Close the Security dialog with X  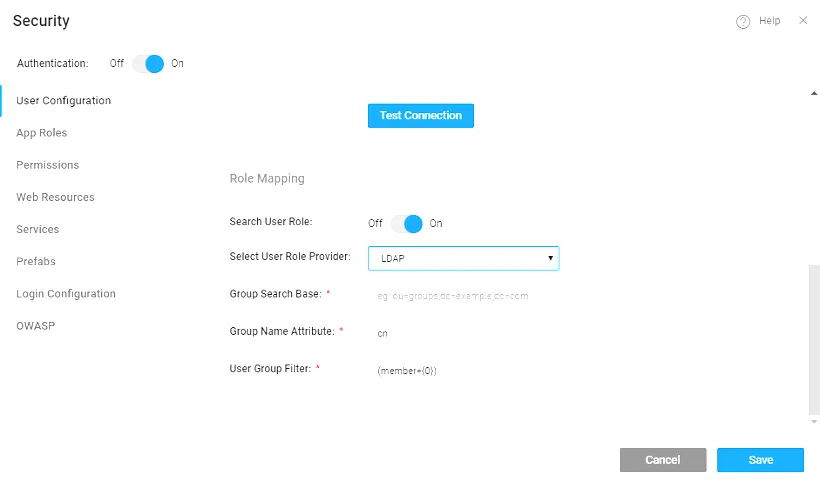coord(803,20)
